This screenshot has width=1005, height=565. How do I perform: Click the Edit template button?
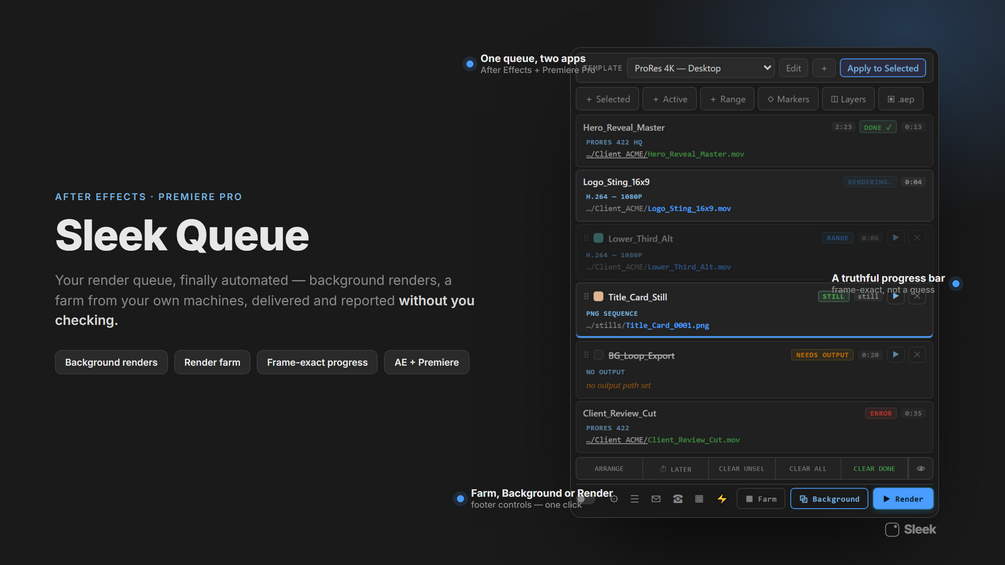pyautogui.click(x=793, y=68)
